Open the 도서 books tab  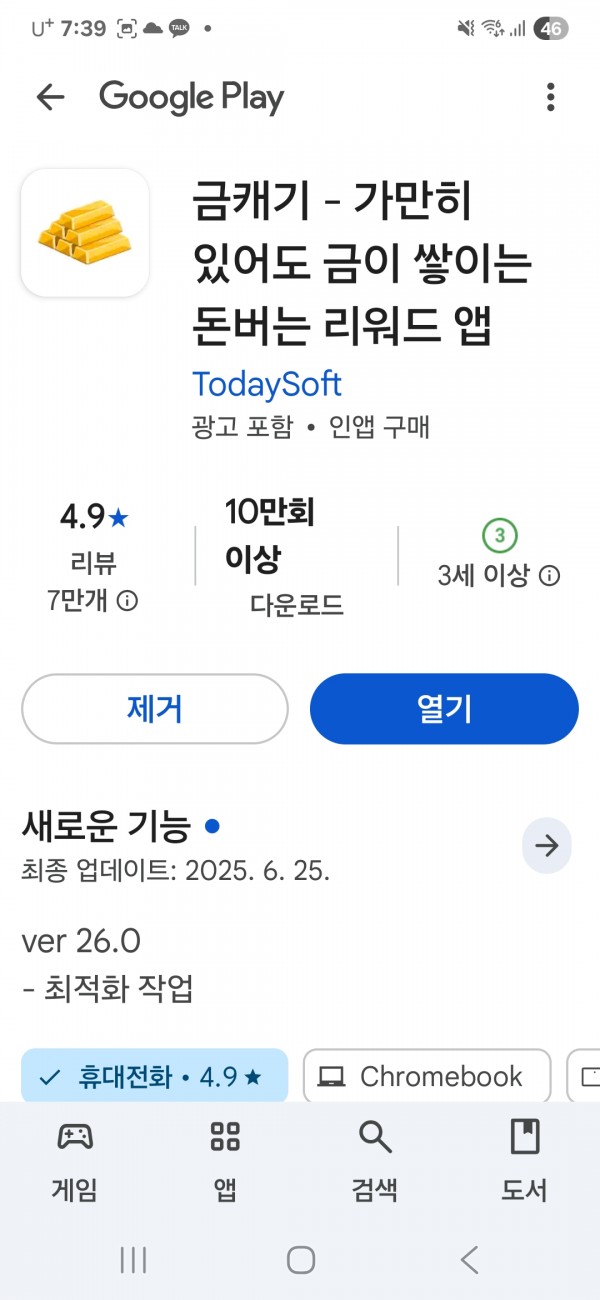pyautogui.click(x=525, y=1160)
